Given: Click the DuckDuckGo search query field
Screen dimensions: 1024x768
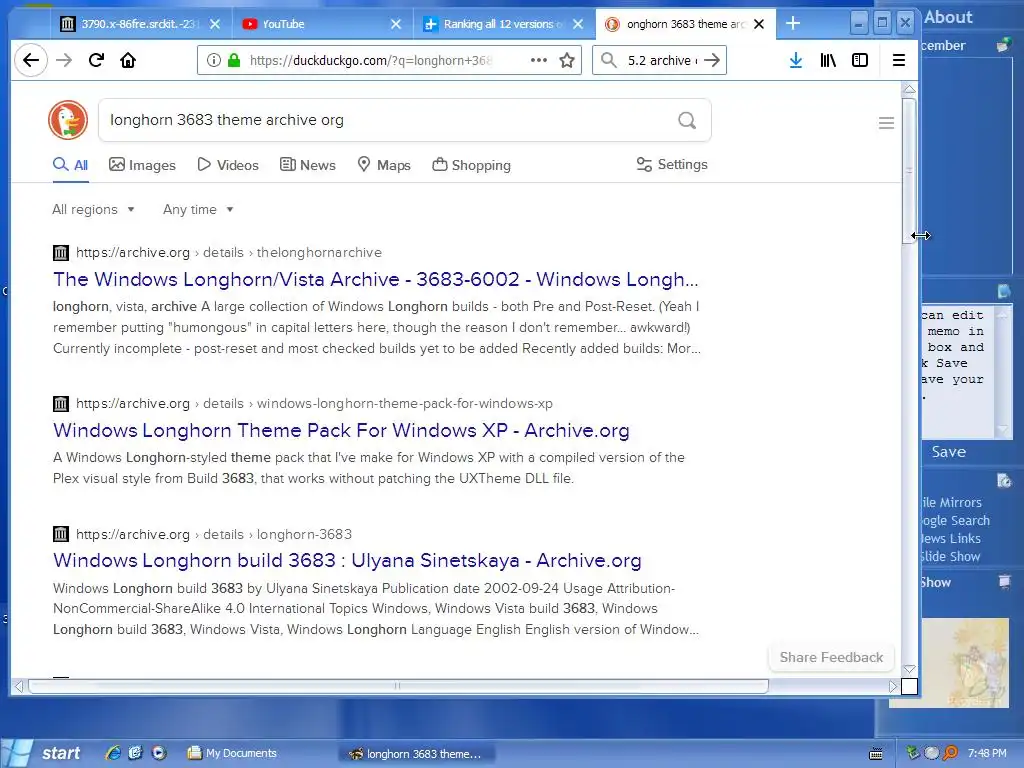Looking at the screenshot, I should [389, 120].
